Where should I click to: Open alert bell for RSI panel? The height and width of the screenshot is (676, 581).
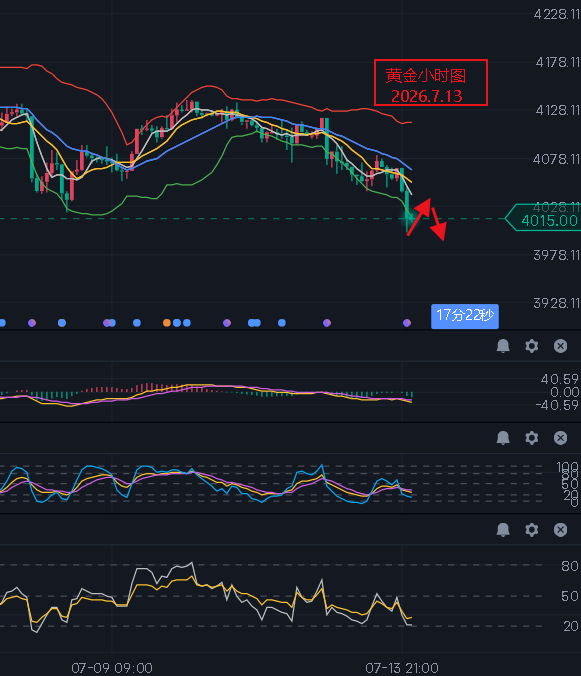503,529
